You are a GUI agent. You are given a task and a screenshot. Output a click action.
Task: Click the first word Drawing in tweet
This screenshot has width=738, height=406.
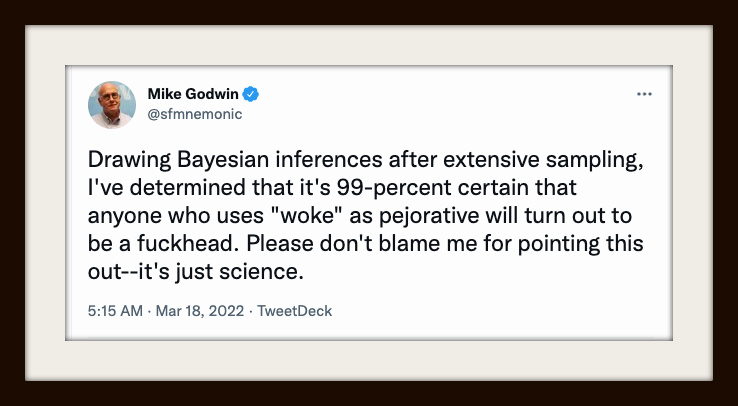(x=120, y=160)
